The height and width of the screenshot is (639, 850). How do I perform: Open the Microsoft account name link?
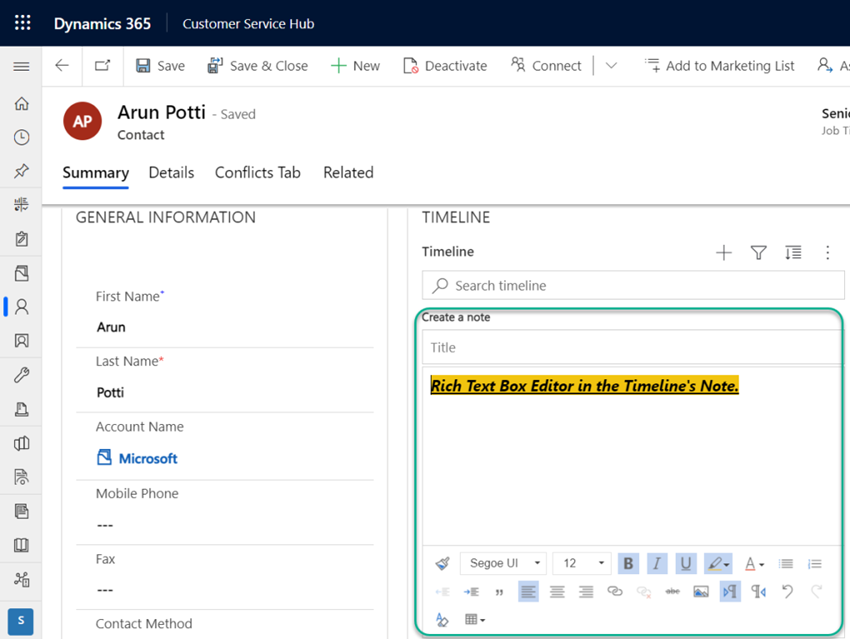pyautogui.click(x=149, y=458)
